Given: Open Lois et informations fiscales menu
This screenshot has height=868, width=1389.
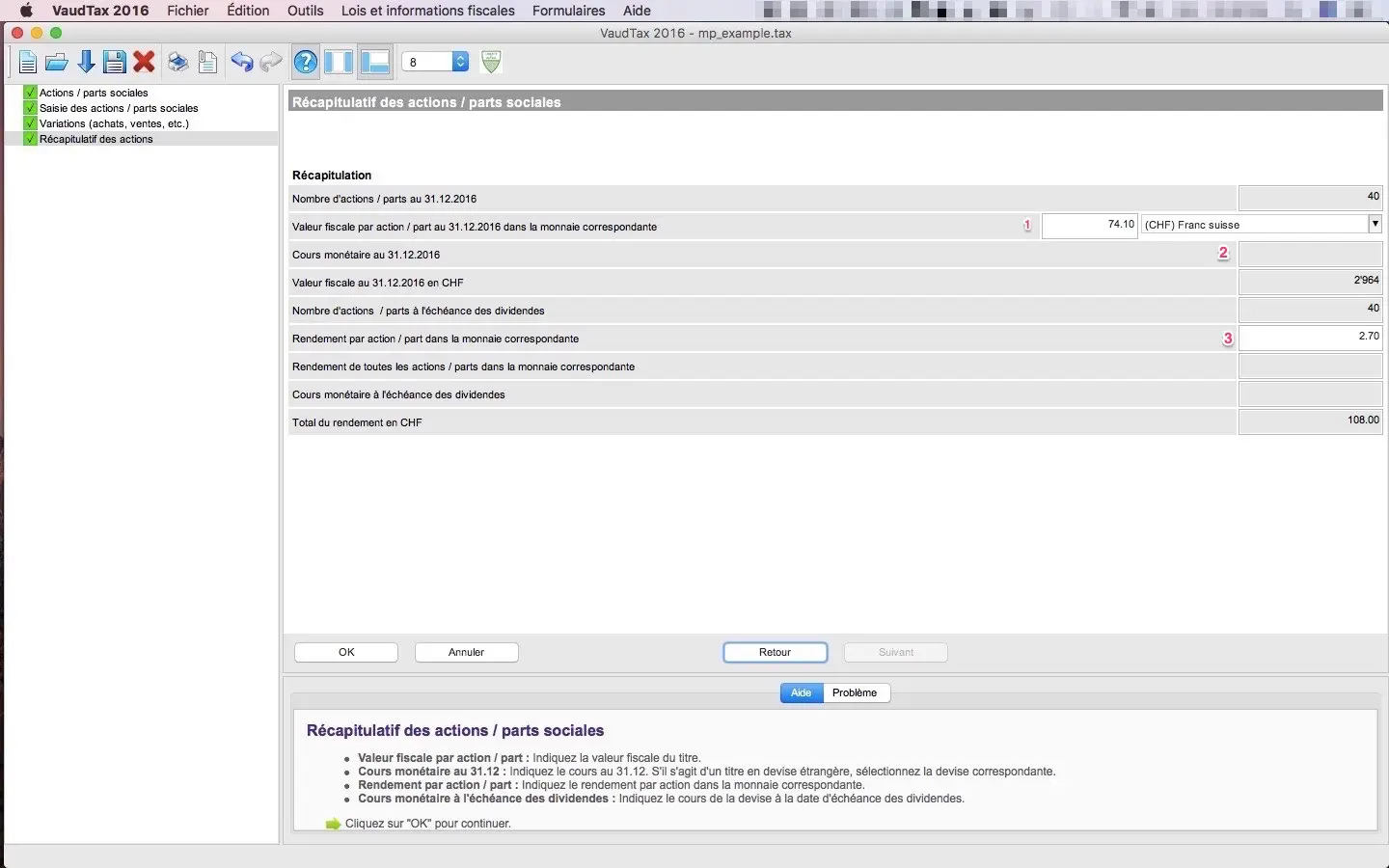Looking at the screenshot, I should point(428,11).
